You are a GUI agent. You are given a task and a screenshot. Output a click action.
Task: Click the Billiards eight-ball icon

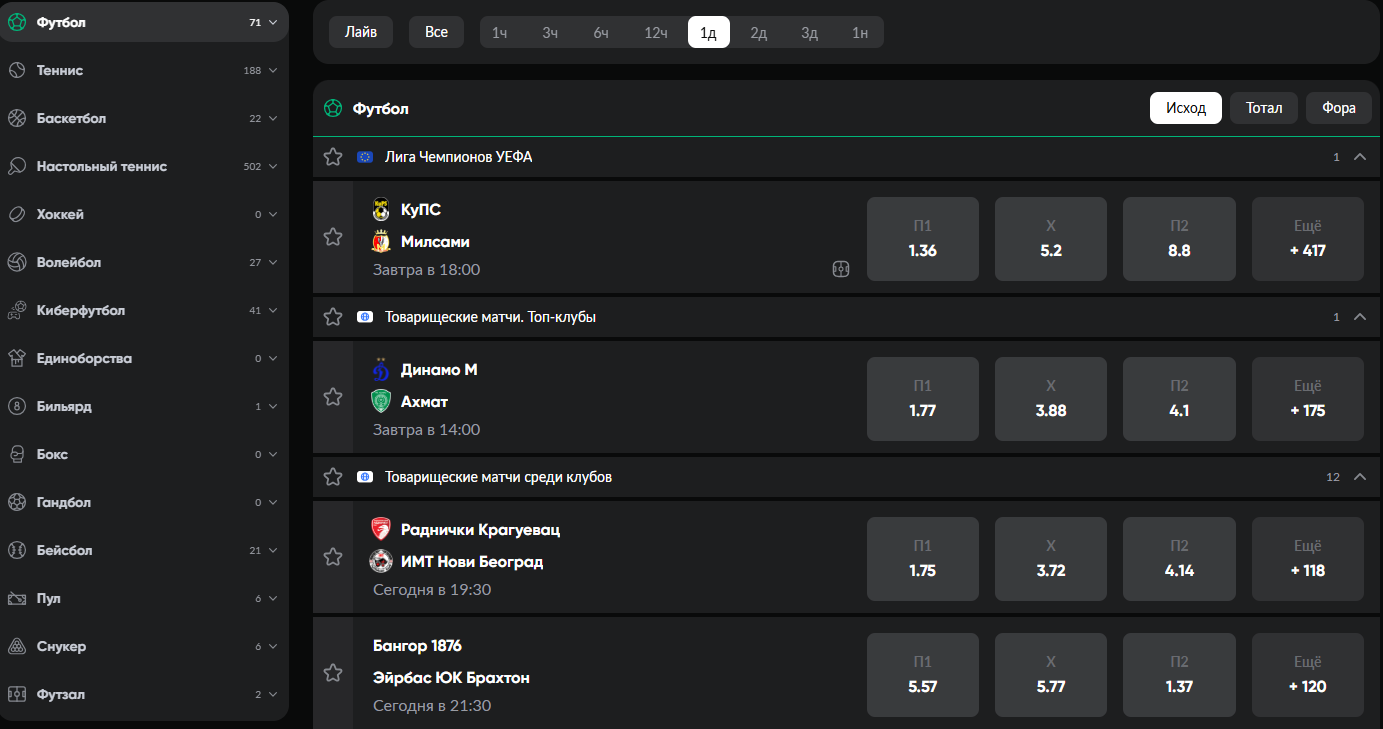coord(17,406)
